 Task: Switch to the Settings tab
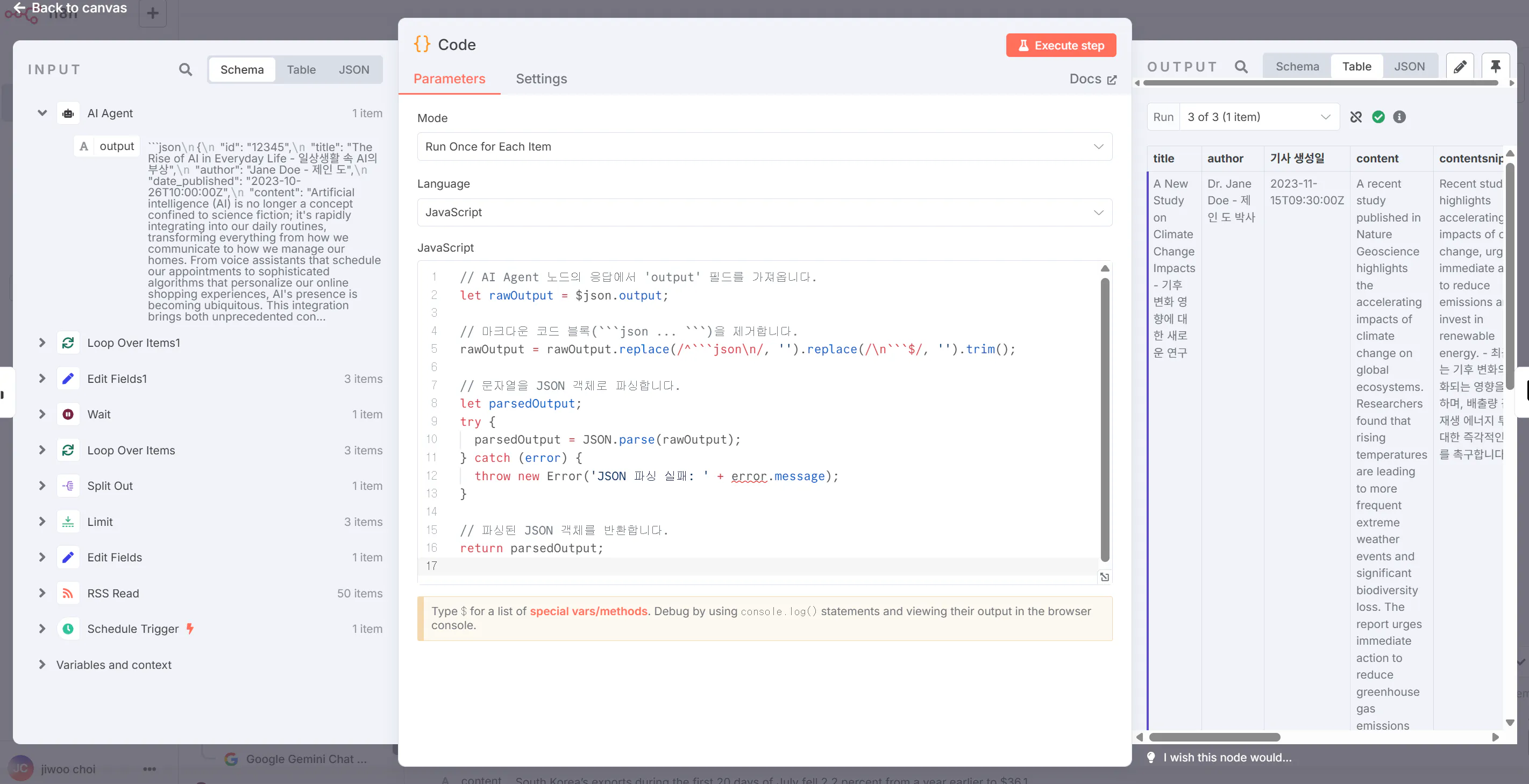point(542,79)
